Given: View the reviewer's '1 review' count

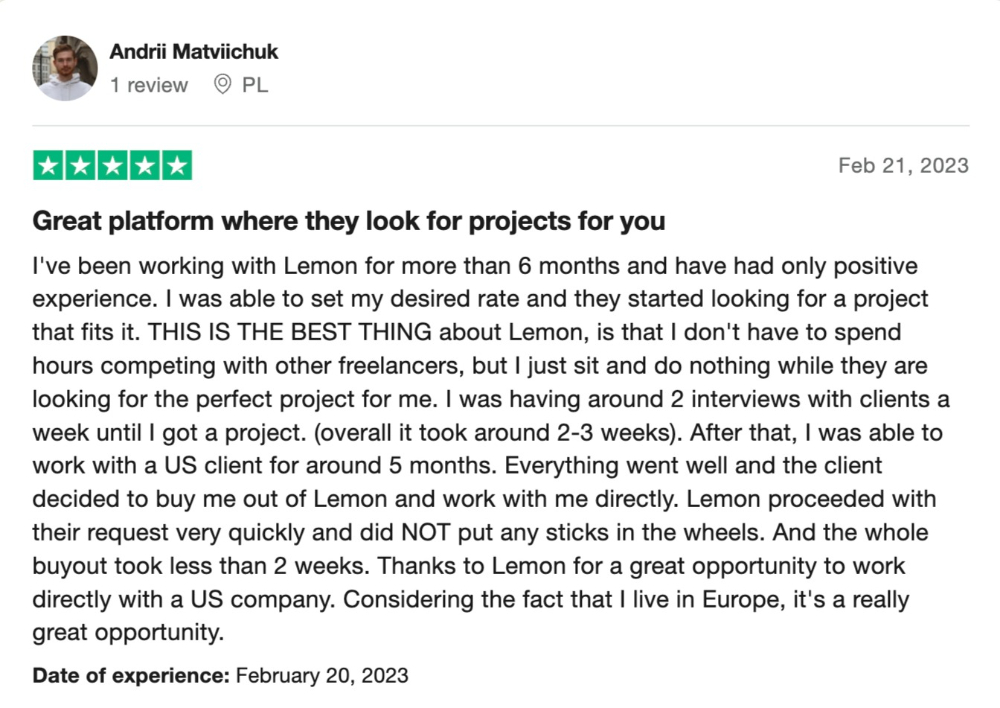Looking at the screenshot, I should [149, 85].
